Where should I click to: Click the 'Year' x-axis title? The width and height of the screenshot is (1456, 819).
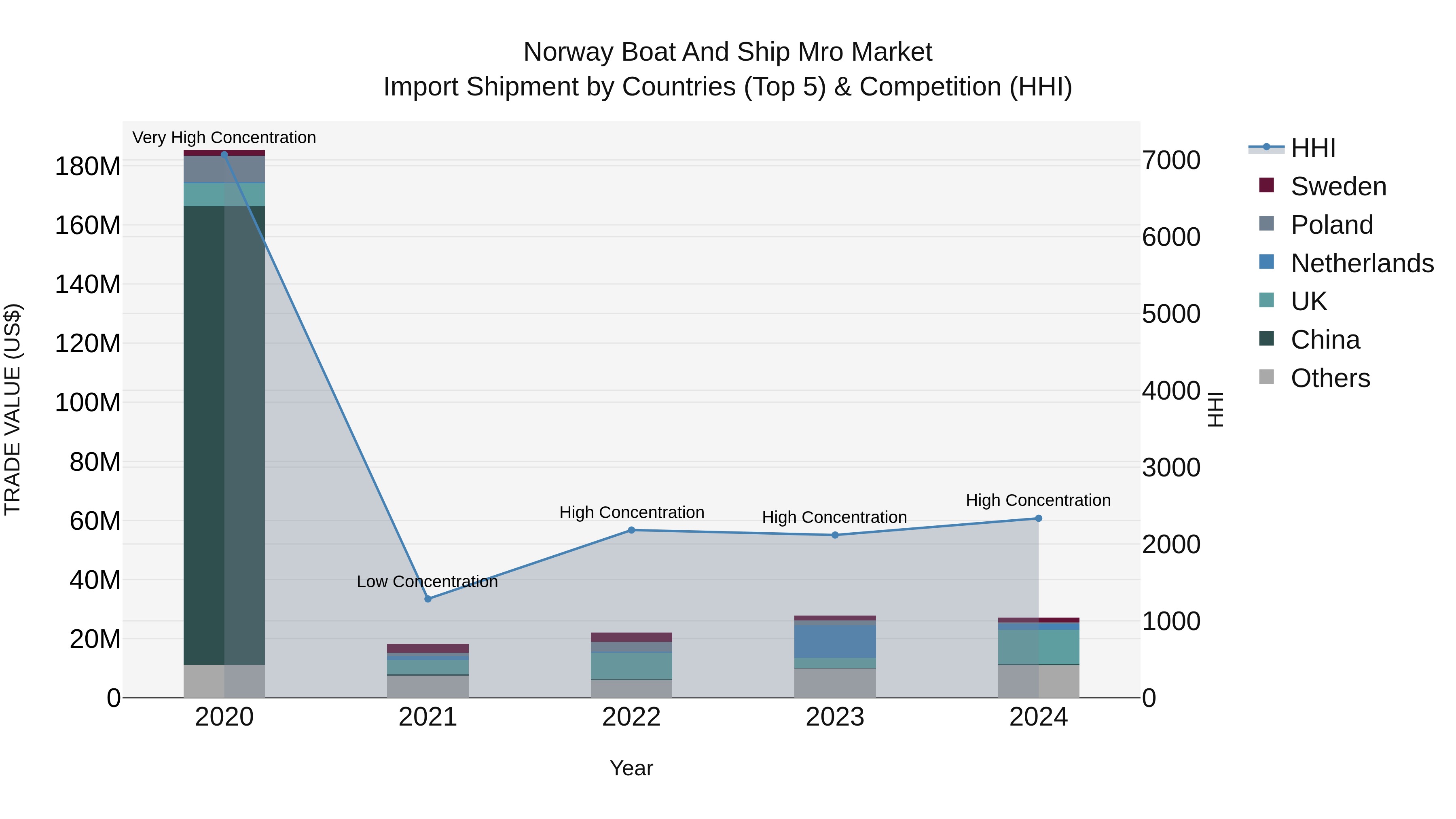click(631, 769)
